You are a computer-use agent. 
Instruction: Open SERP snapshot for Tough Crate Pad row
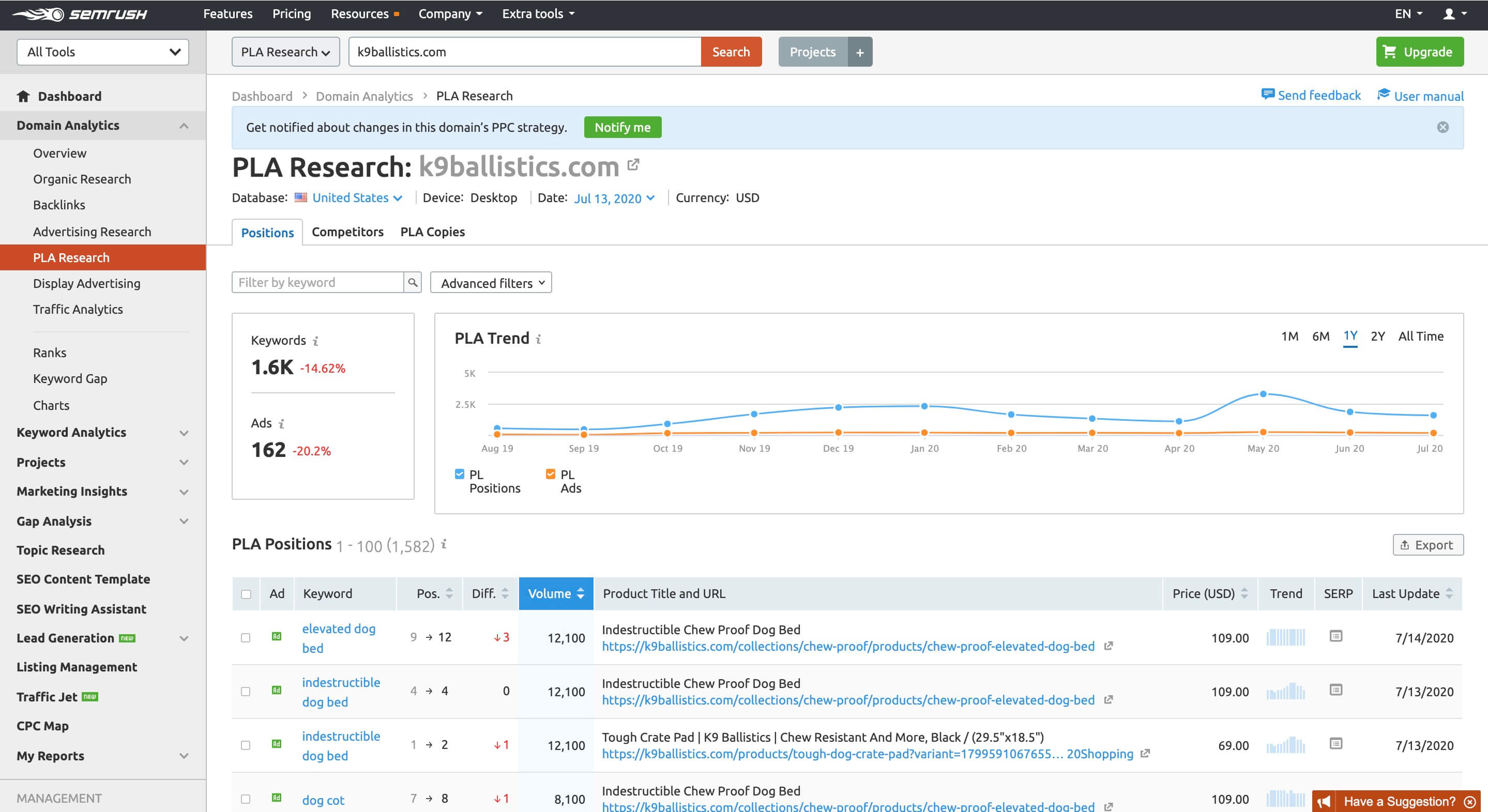click(1335, 743)
